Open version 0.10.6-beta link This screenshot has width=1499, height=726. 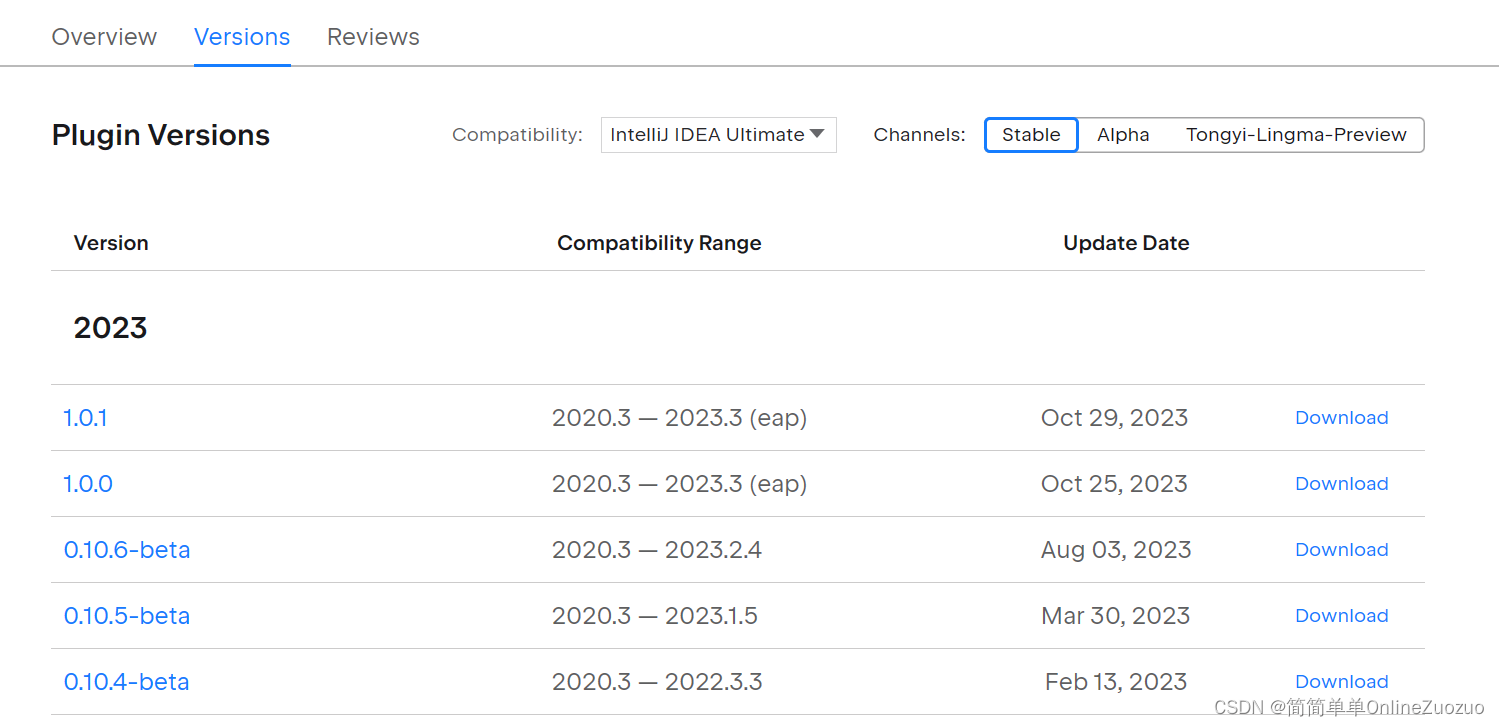[127, 550]
